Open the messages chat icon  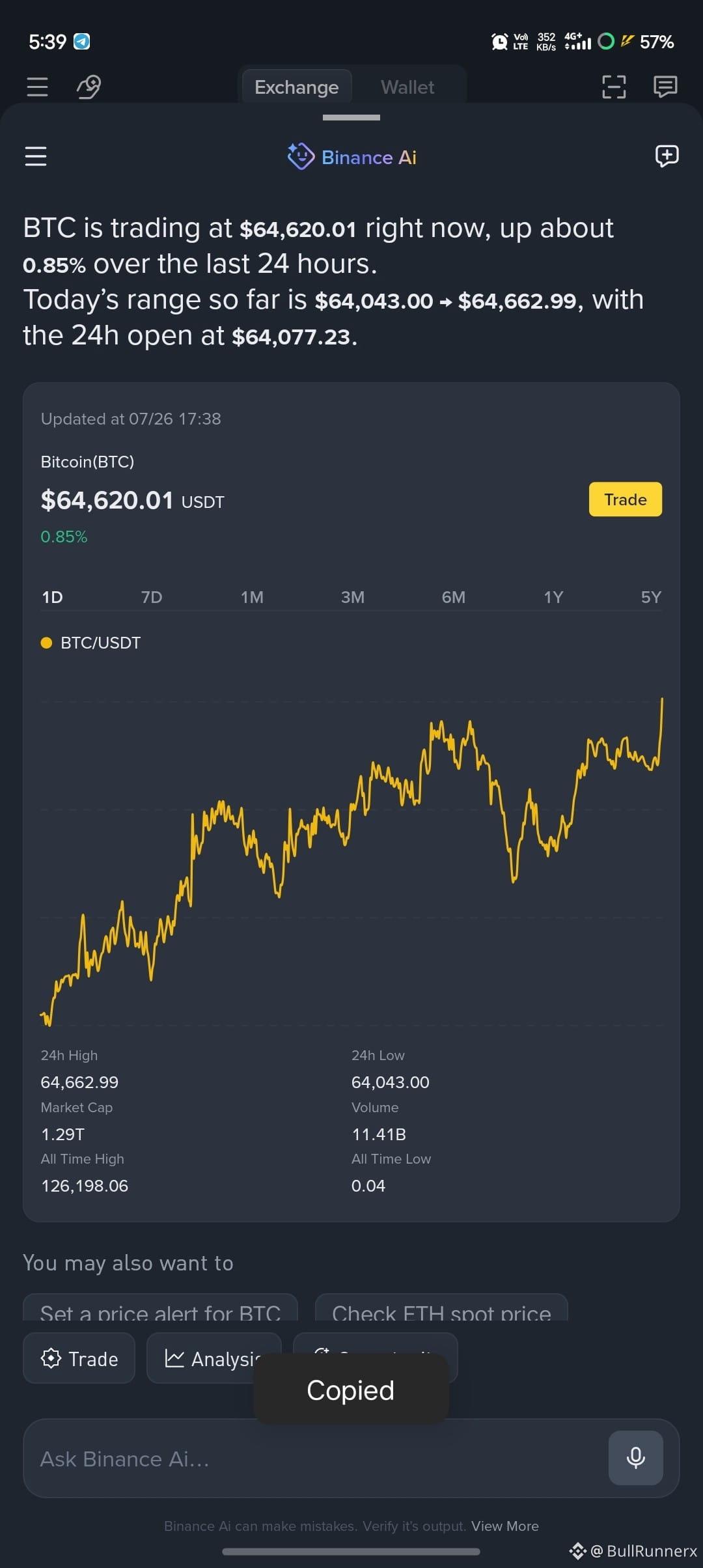pyautogui.click(x=665, y=87)
